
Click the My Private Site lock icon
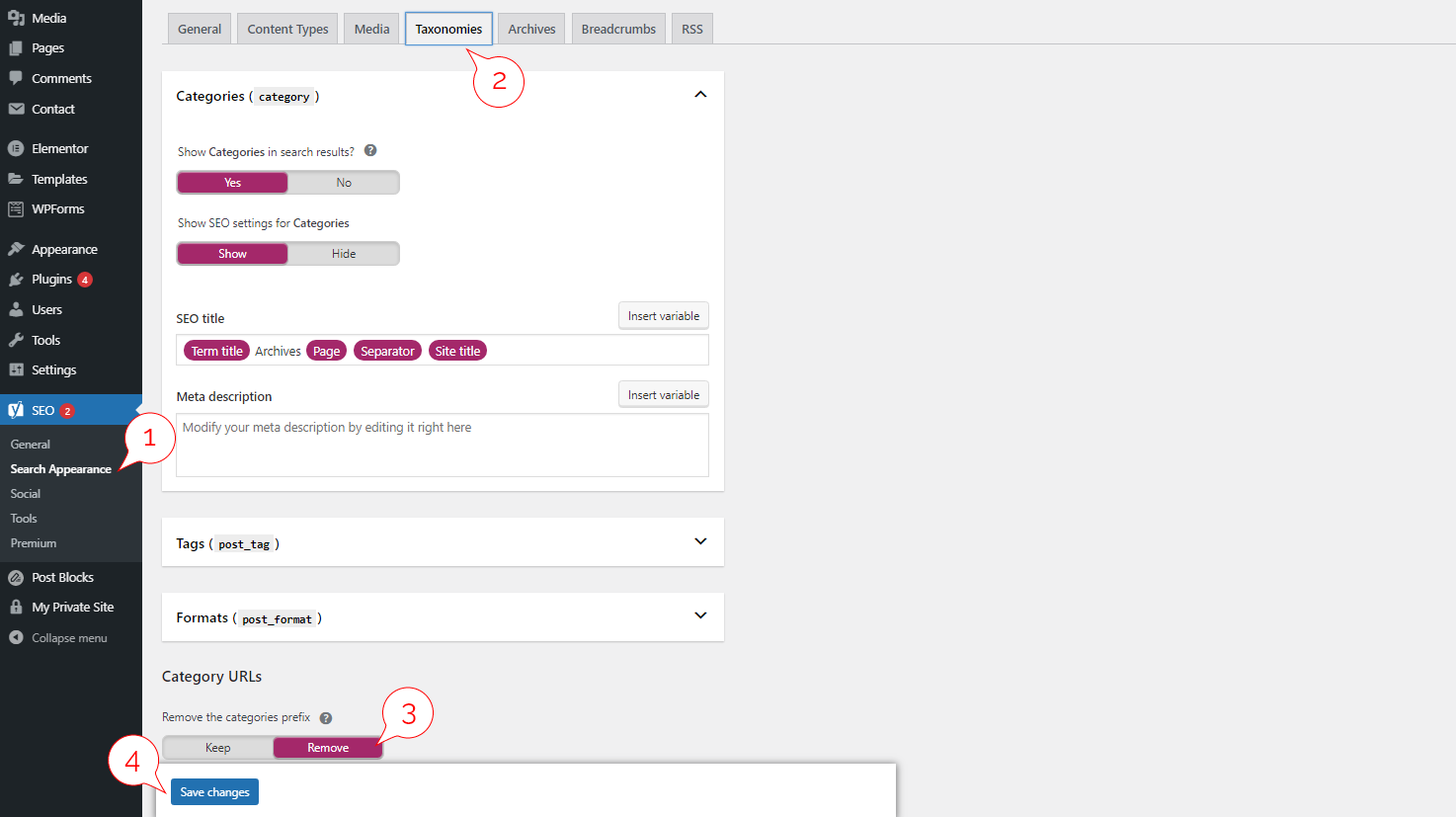pyautogui.click(x=16, y=607)
